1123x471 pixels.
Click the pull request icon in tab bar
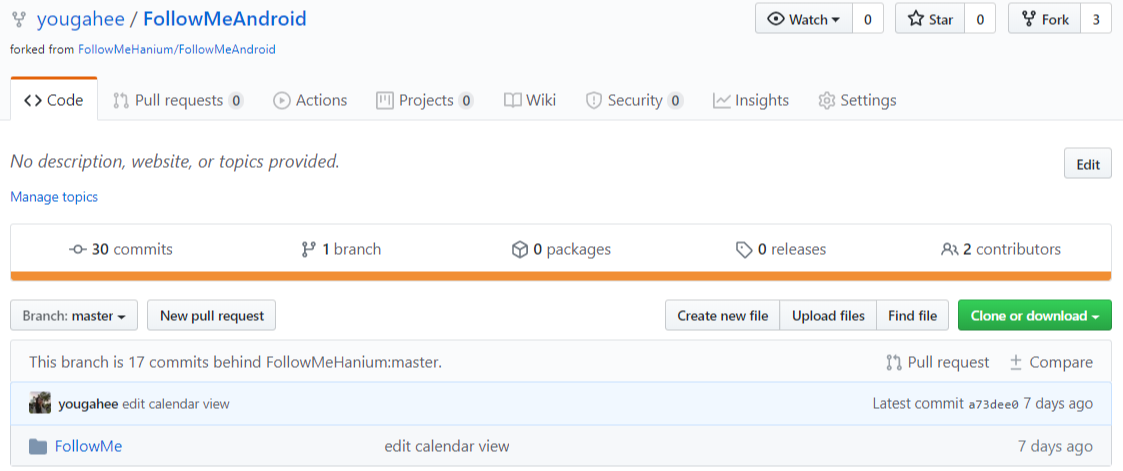click(x=121, y=100)
